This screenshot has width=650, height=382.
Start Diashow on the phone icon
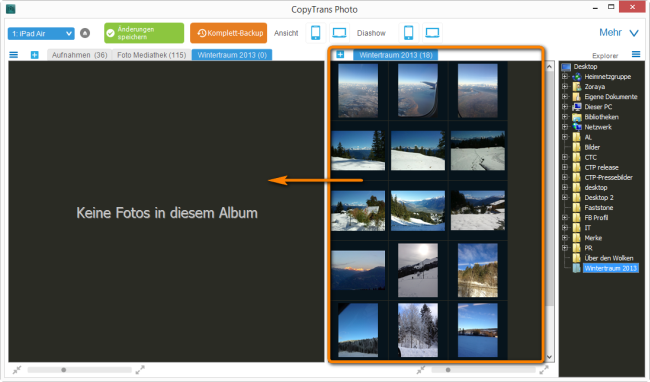[x=408, y=33]
